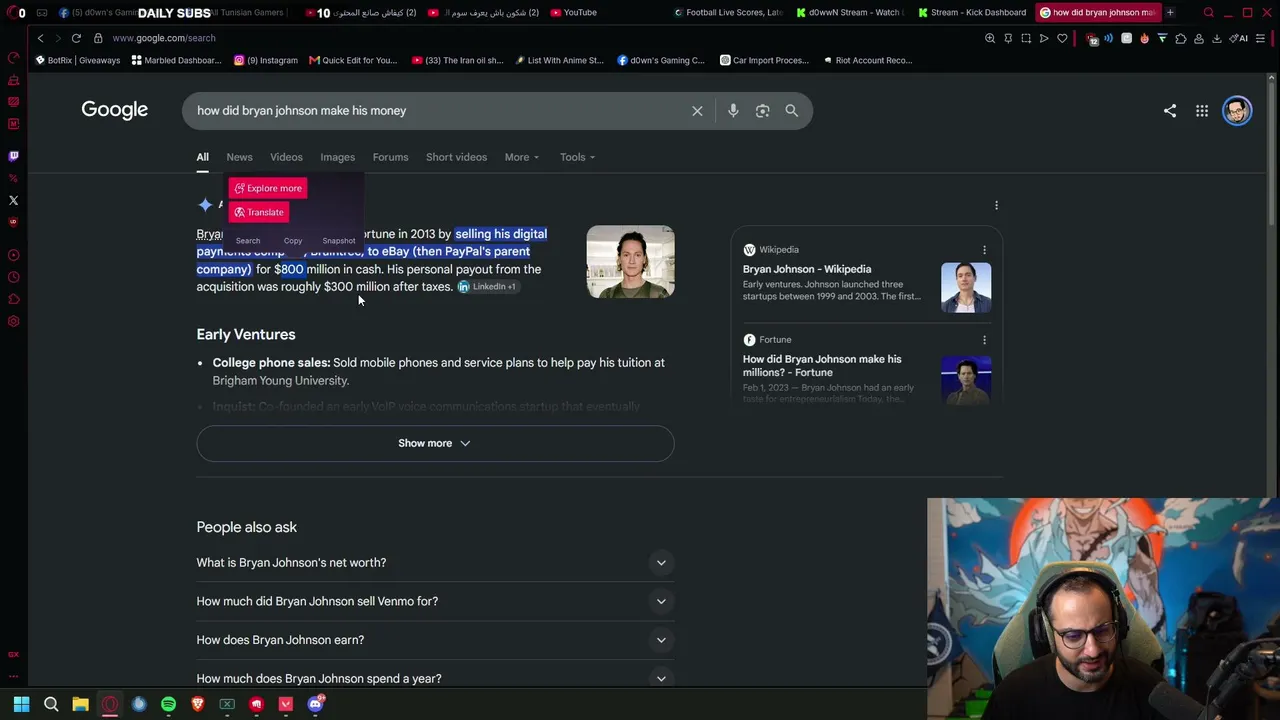The image size is (1280, 720).
Task: Click Explore more in selection popup
Action: click(268, 188)
